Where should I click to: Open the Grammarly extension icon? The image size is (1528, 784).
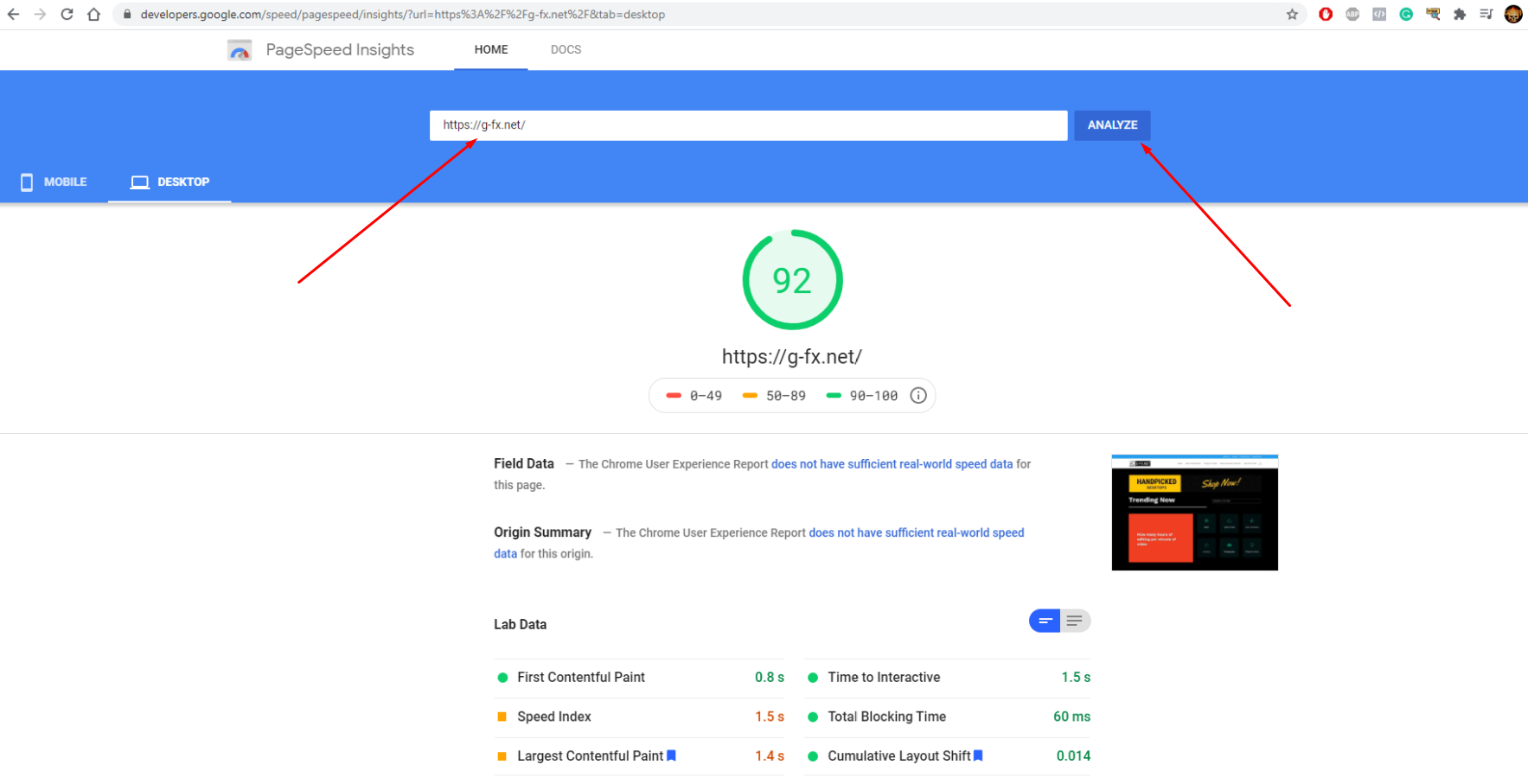[x=1406, y=15]
